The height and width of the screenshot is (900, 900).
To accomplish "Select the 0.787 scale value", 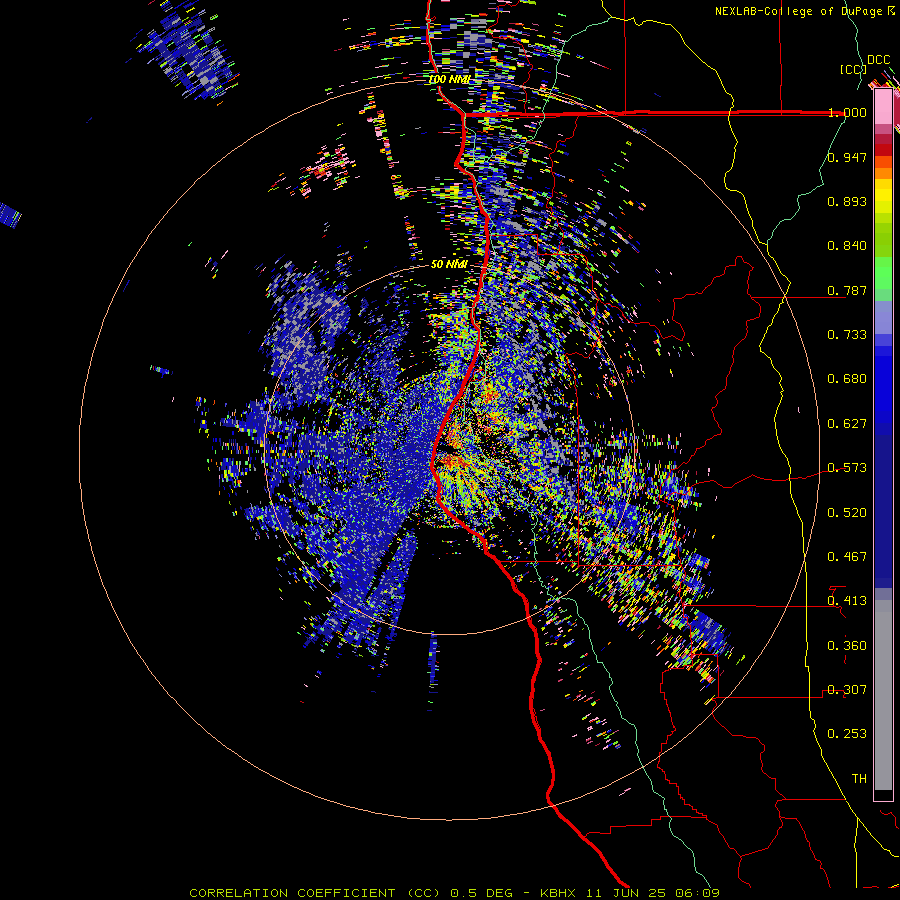I will [x=847, y=290].
